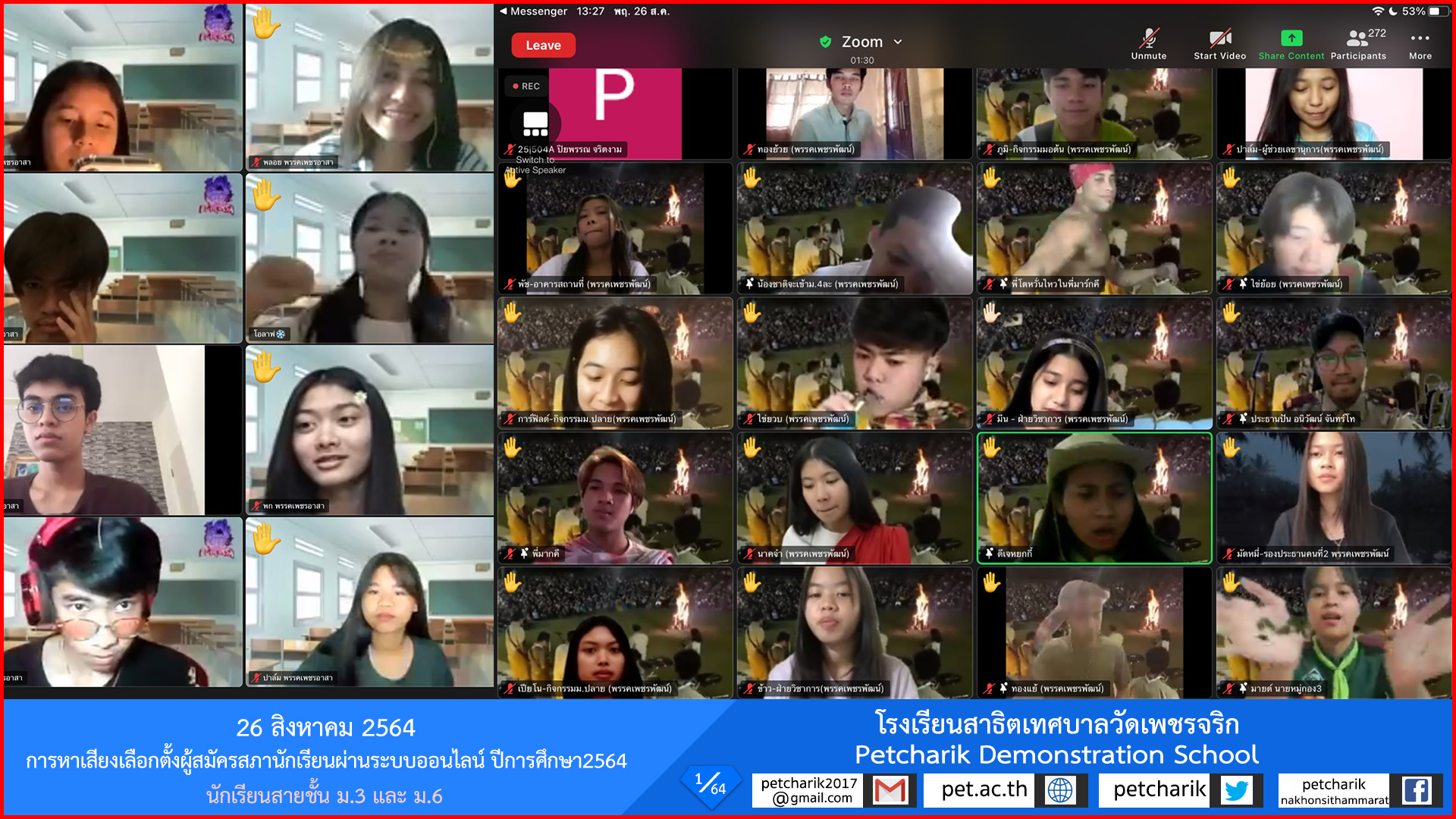1456x819 pixels.
Task: Click raised hand on เปียโน tile
Action: [513, 582]
